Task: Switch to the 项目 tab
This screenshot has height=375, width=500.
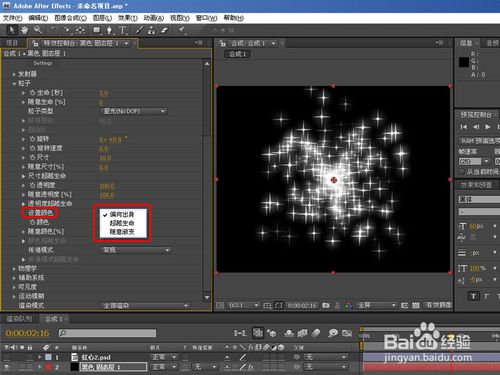Action: pyautogui.click(x=12, y=43)
